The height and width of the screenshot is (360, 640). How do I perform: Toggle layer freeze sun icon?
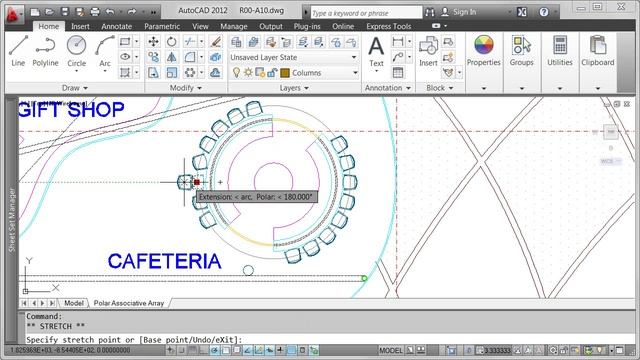248,73
